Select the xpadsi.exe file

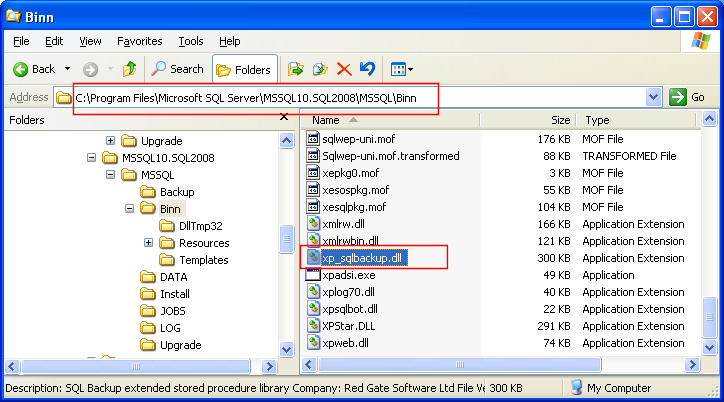[x=348, y=275]
